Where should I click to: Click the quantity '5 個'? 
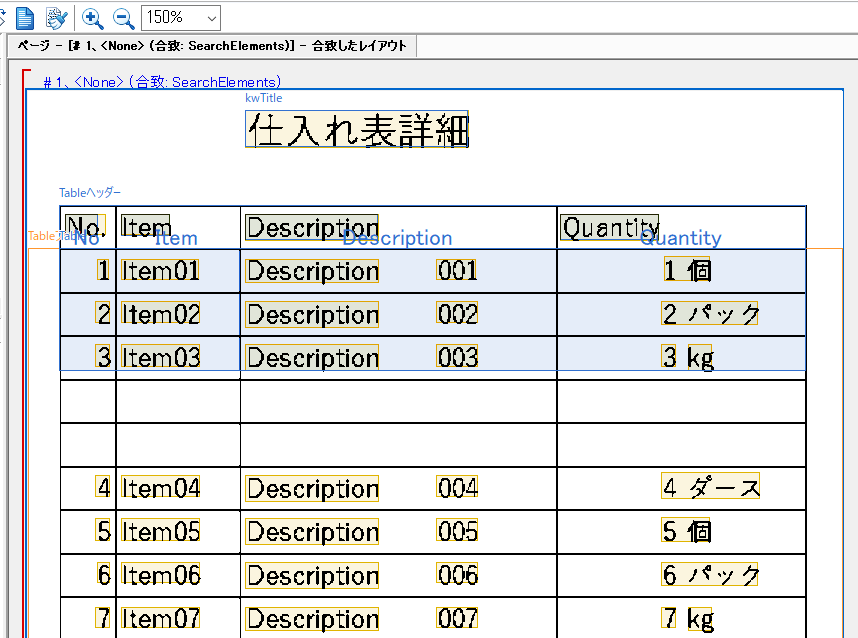(x=686, y=531)
